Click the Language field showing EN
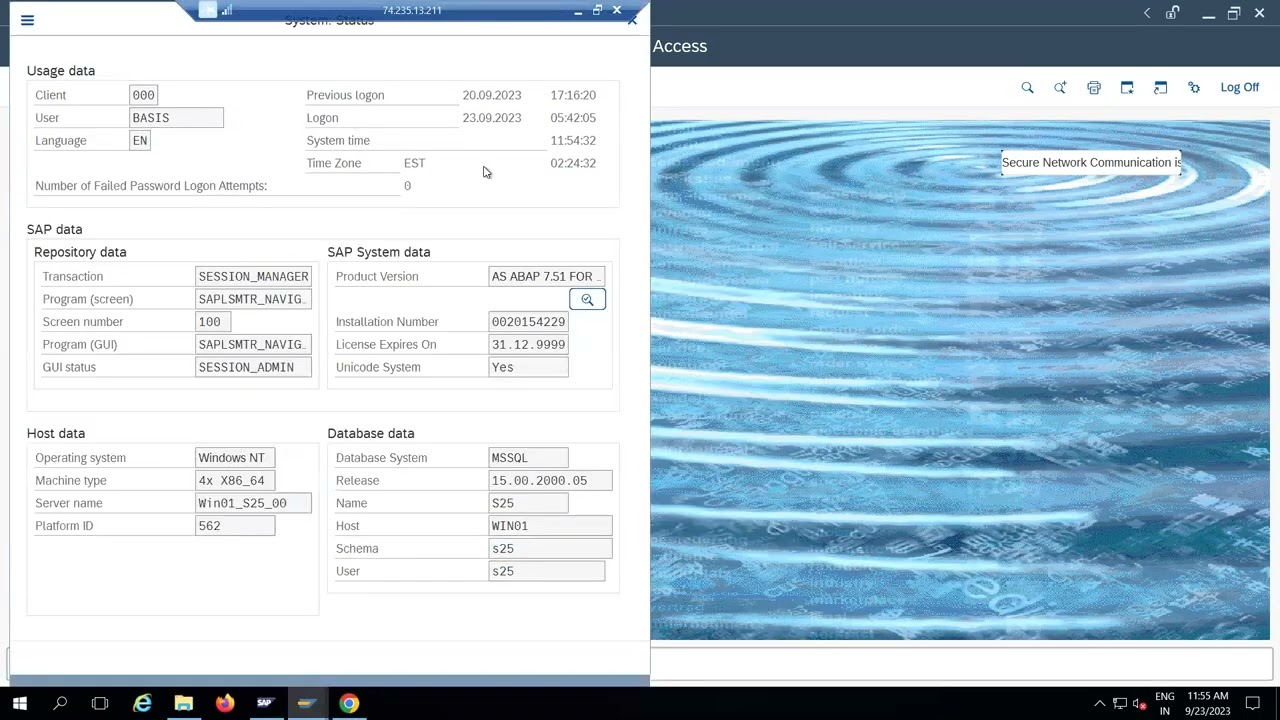Image resolution: width=1280 pixels, height=720 pixels. 140,141
